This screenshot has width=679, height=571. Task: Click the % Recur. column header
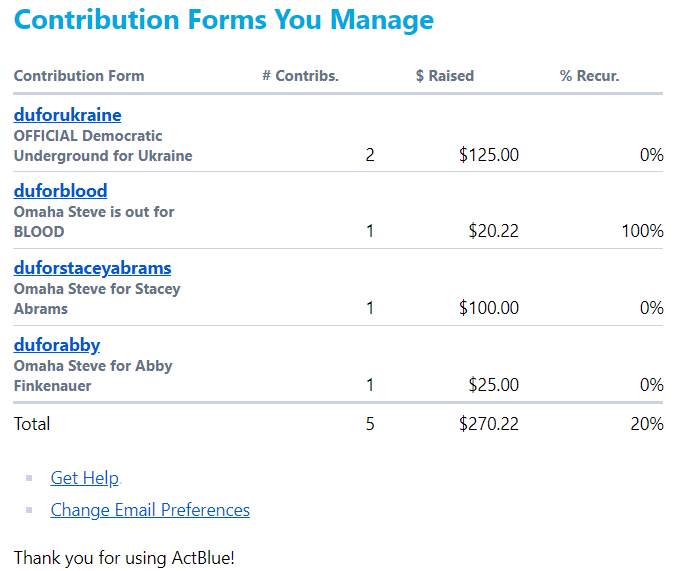[x=589, y=76]
